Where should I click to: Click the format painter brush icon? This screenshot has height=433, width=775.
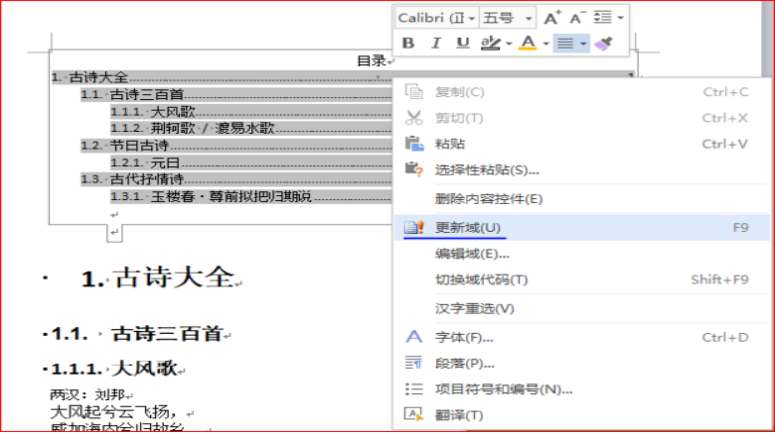pyautogui.click(x=603, y=43)
